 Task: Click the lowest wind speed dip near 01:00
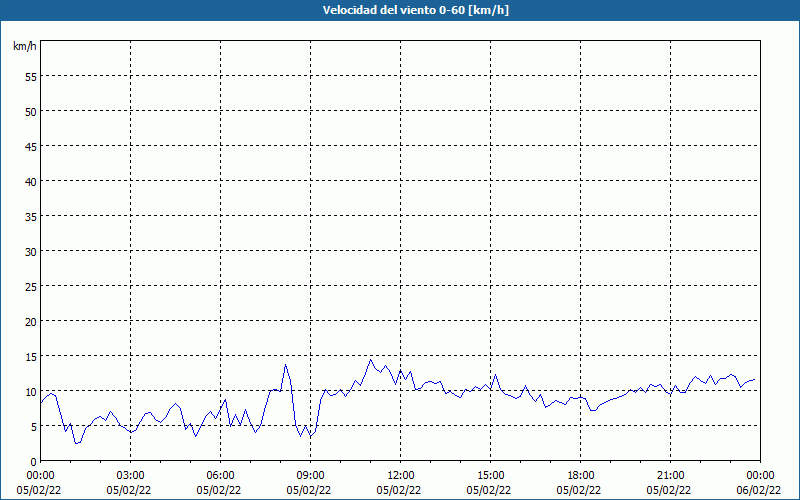(77, 443)
